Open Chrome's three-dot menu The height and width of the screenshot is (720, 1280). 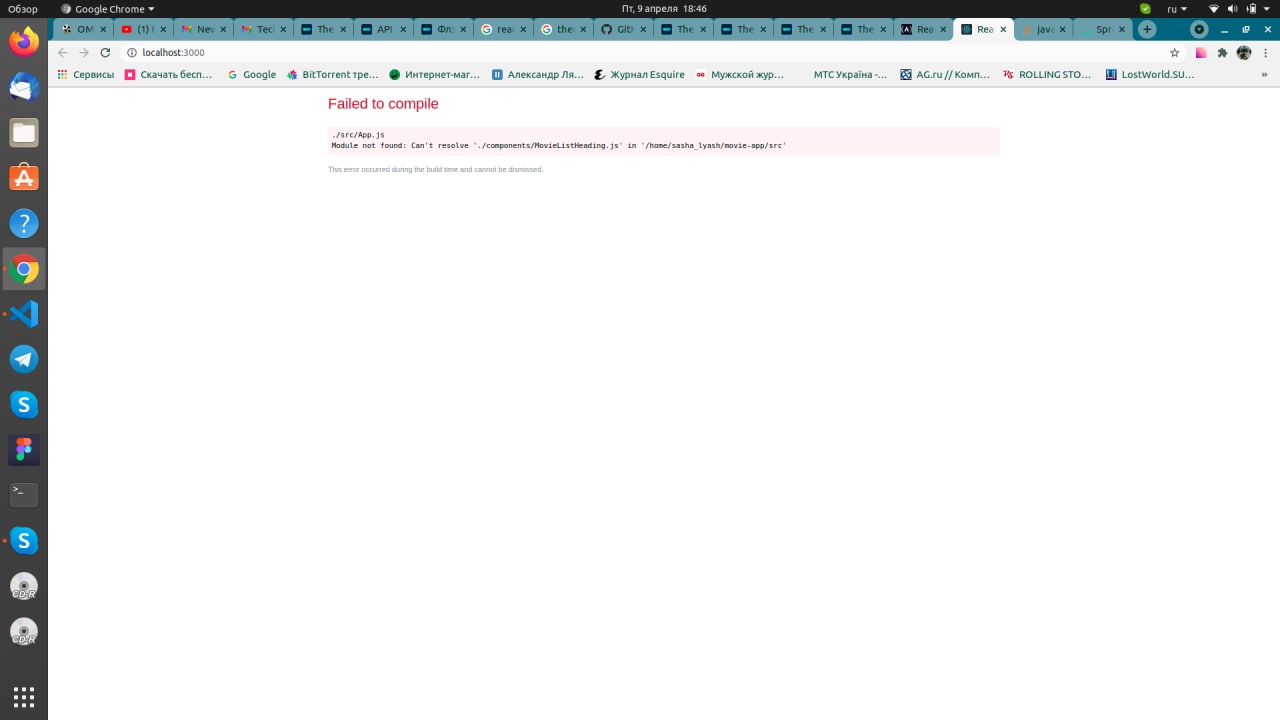tap(1265, 53)
